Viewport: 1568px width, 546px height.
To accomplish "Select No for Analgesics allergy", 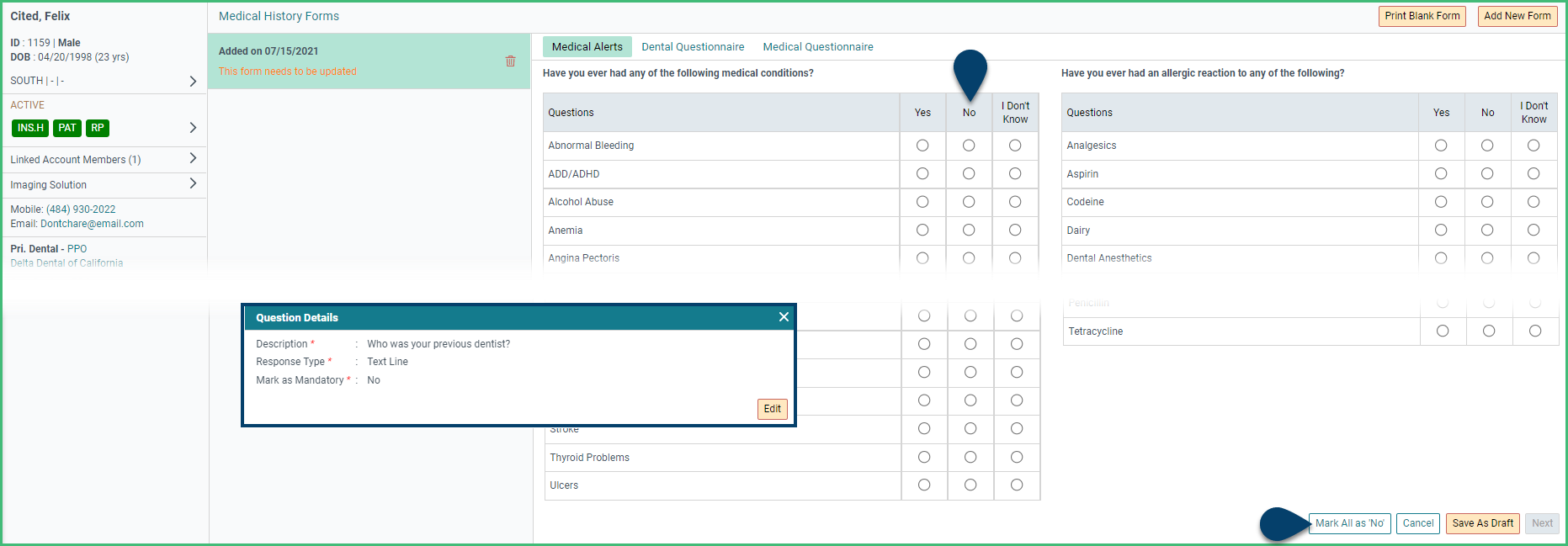I will coord(1487,146).
